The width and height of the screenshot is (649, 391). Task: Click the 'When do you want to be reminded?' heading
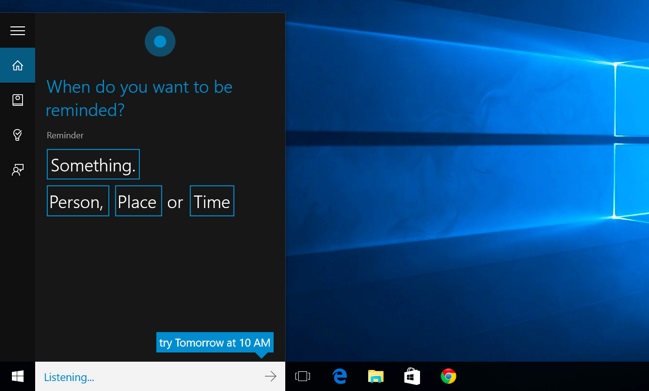(x=139, y=98)
